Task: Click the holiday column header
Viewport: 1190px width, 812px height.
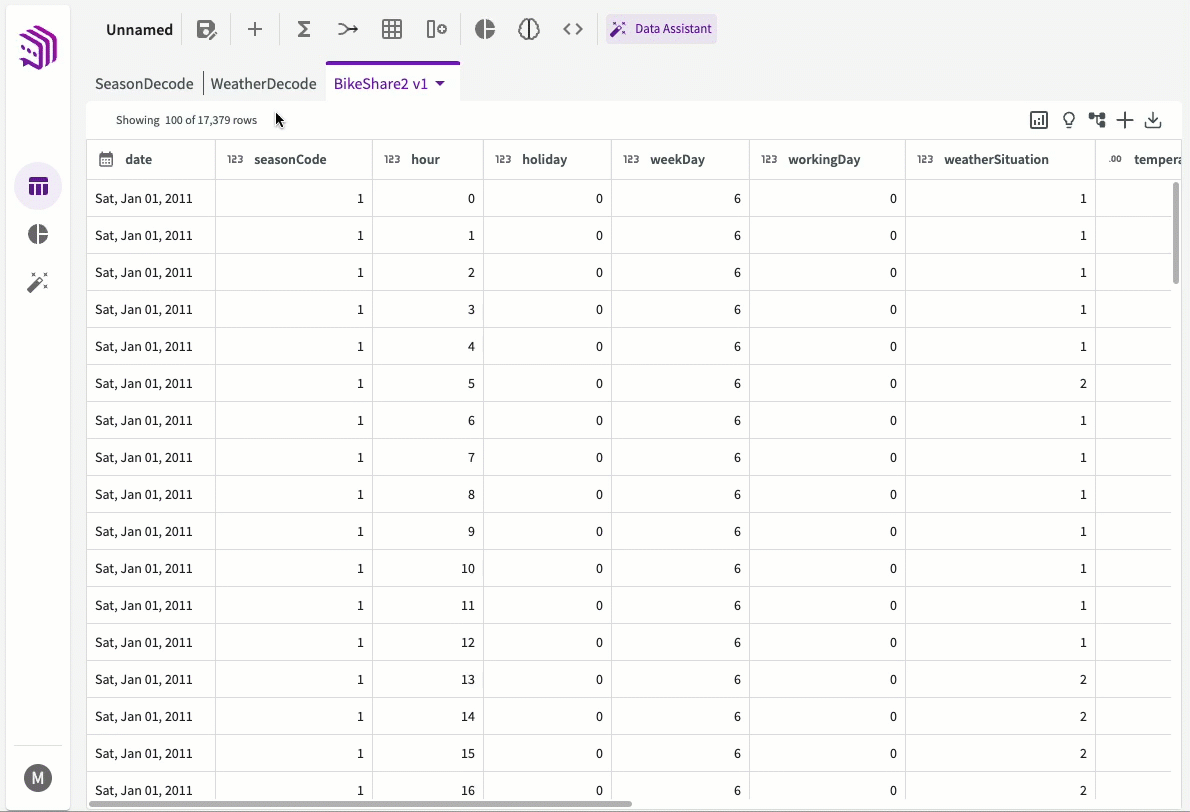Action: tap(547, 159)
